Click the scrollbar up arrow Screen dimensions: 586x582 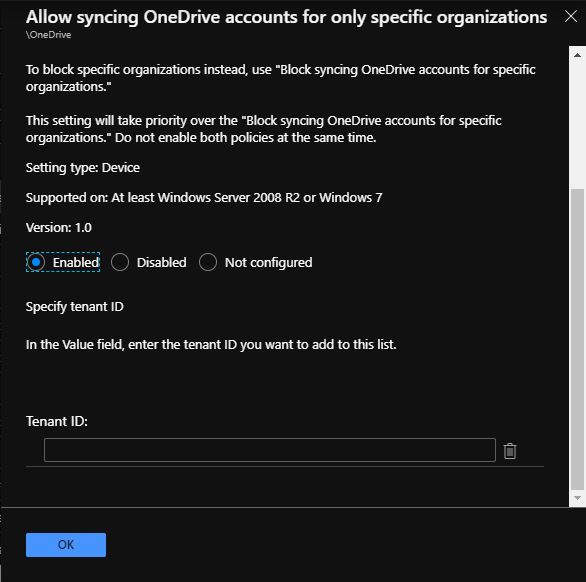[577, 55]
